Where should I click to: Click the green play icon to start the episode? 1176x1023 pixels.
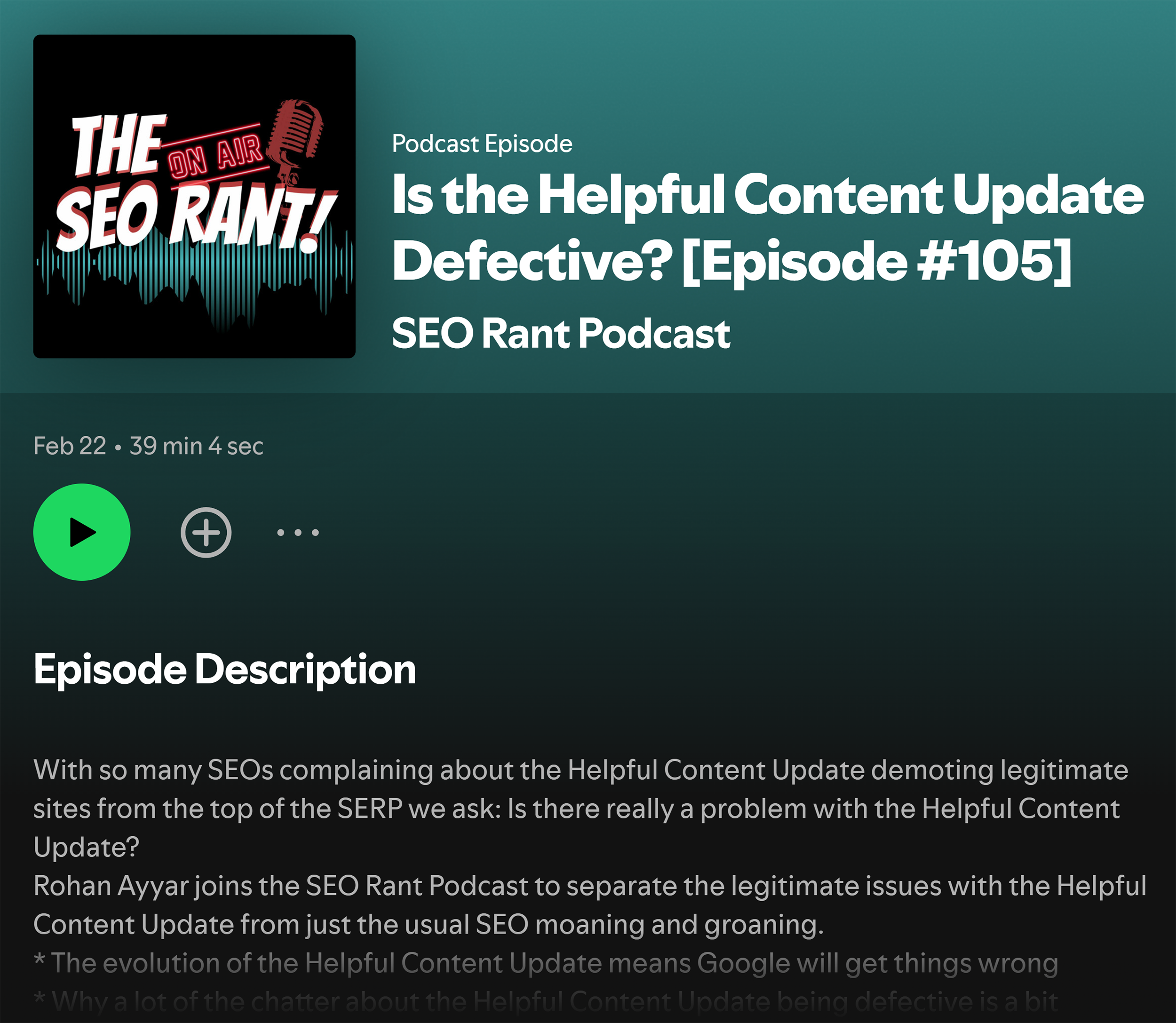pyautogui.click(x=82, y=532)
